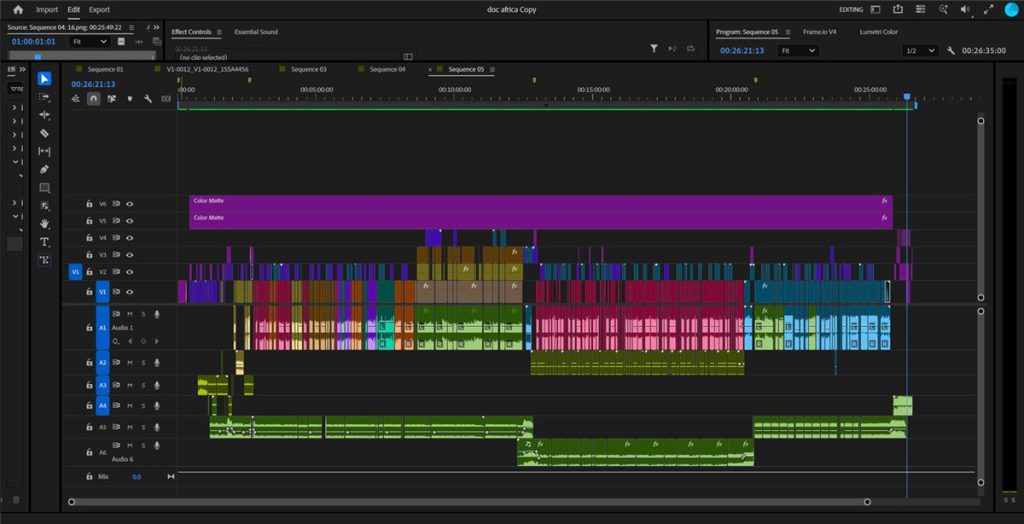Click the A4 track target button
The image size is (1024, 524).
[103, 406]
